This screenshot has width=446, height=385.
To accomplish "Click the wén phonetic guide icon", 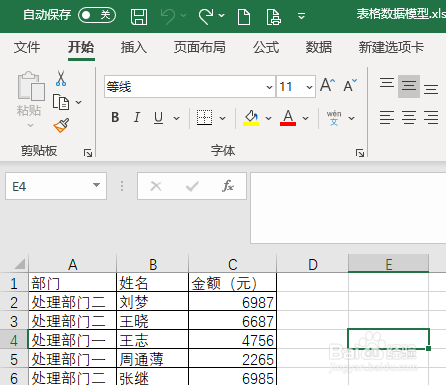I will (x=334, y=118).
